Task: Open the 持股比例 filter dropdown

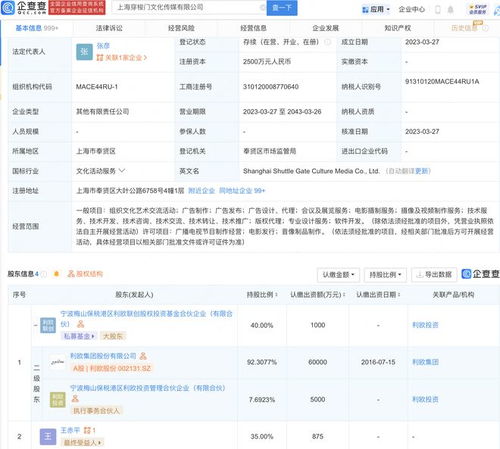Action: click(x=385, y=275)
